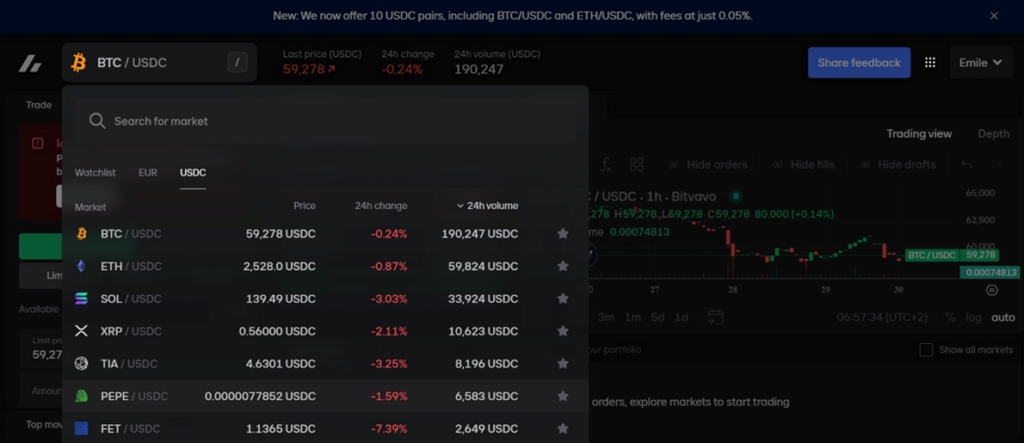Click the Bitvavo logo icon
Screen dimensions: 1024x443
coord(30,63)
